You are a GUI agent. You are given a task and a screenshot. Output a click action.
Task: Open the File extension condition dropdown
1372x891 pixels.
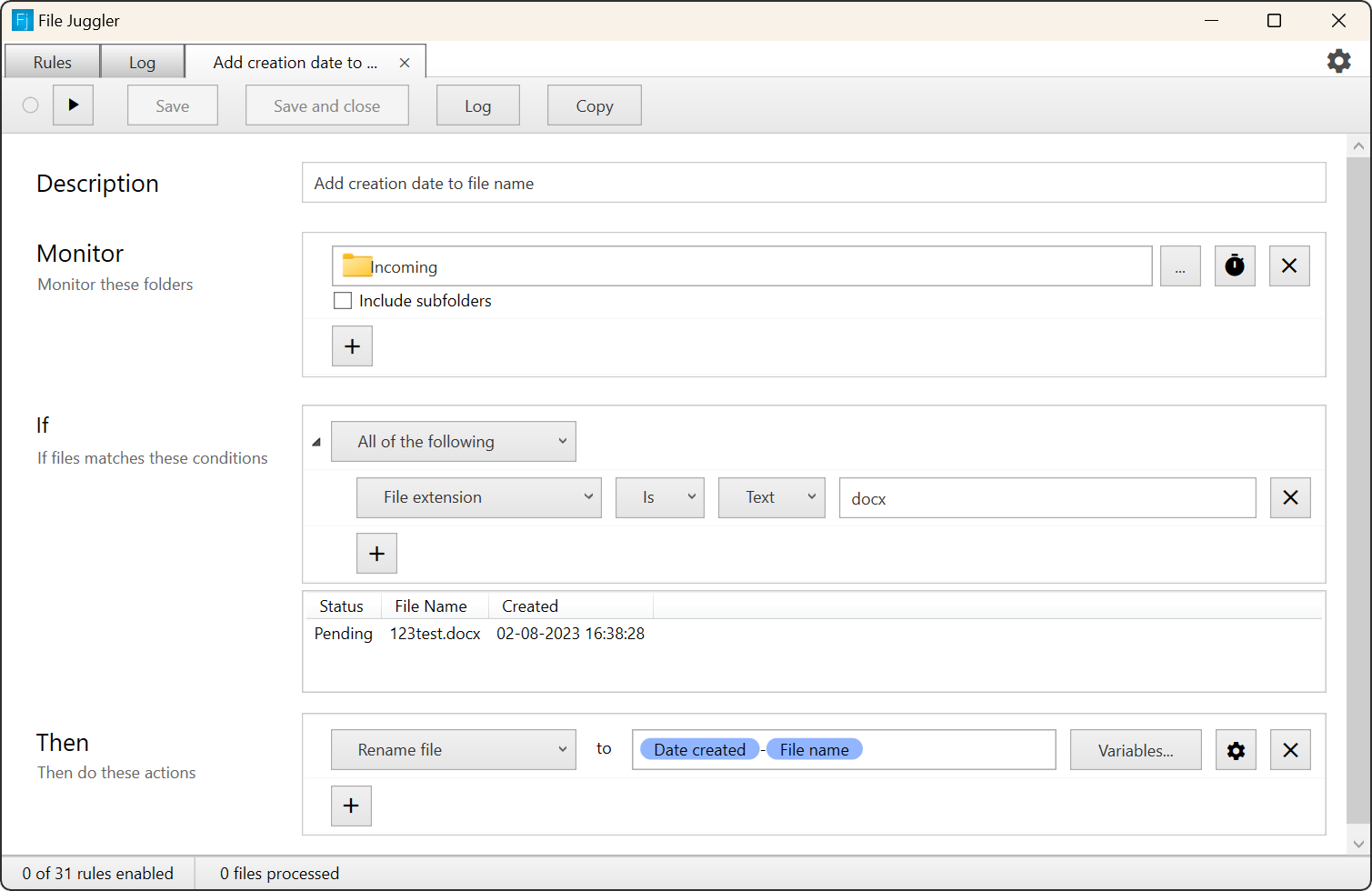[x=479, y=498]
